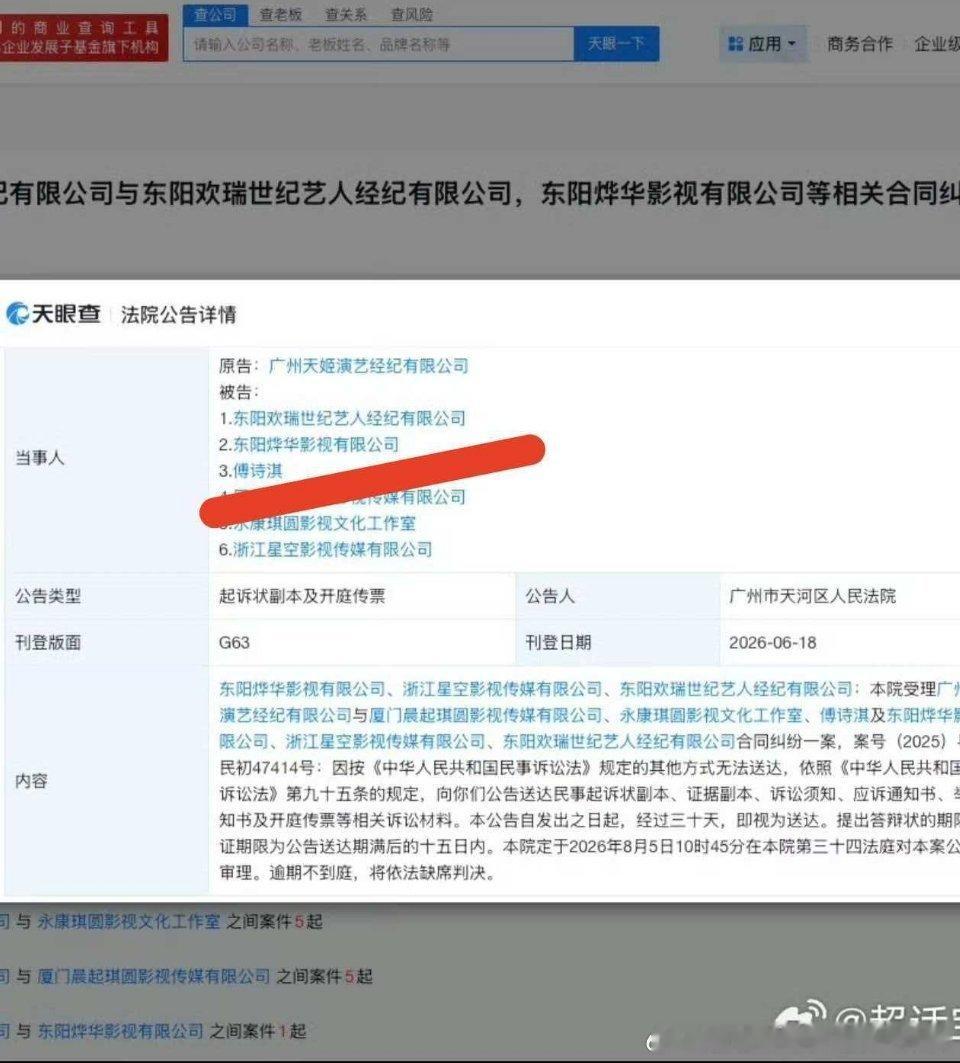Open plaintiff 广州天姬演艺经纪有限公司 link
The width and height of the screenshot is (960, 1063).
point(368,366)
